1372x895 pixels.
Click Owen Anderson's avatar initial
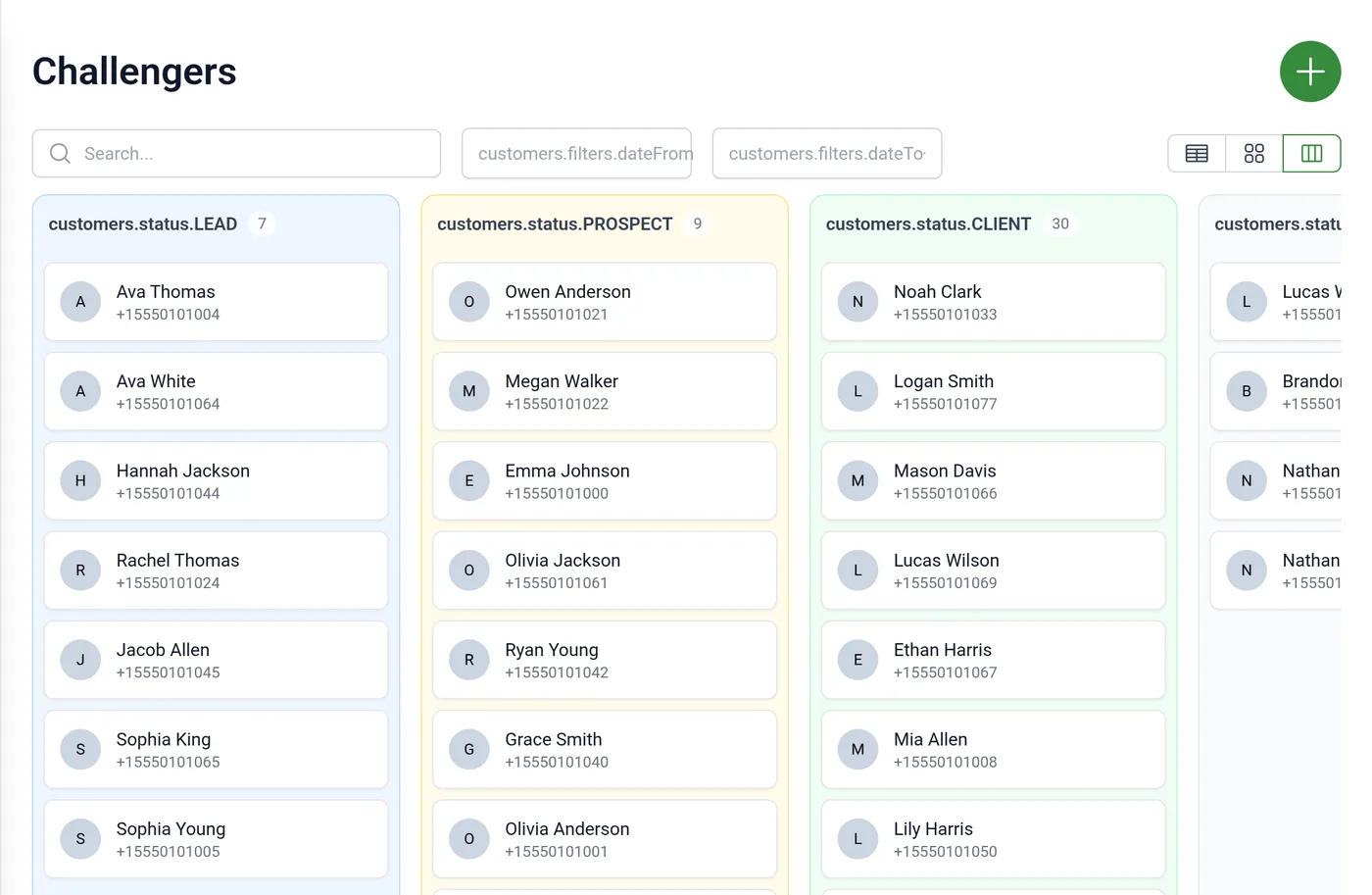(469, 302)
